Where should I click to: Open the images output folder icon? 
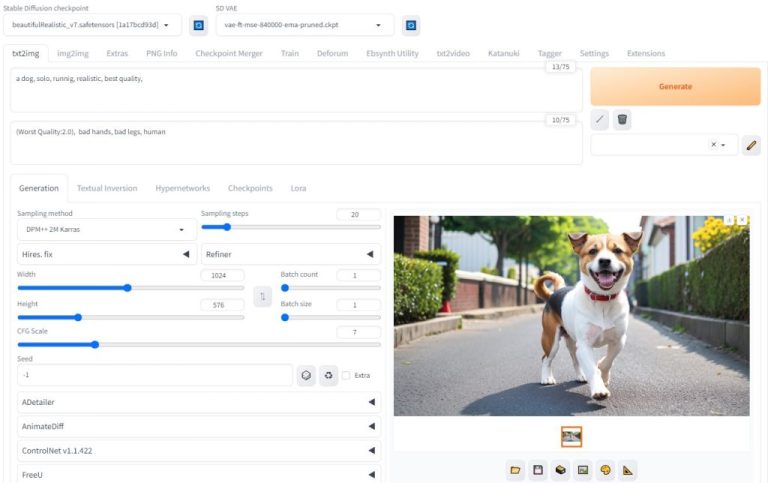(516, 469)
